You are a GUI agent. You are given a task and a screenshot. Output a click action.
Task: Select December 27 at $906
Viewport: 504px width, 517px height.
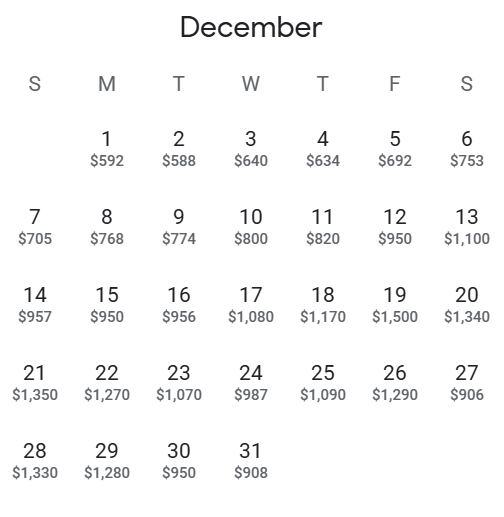pyautogui.click(x=467, y=383)
